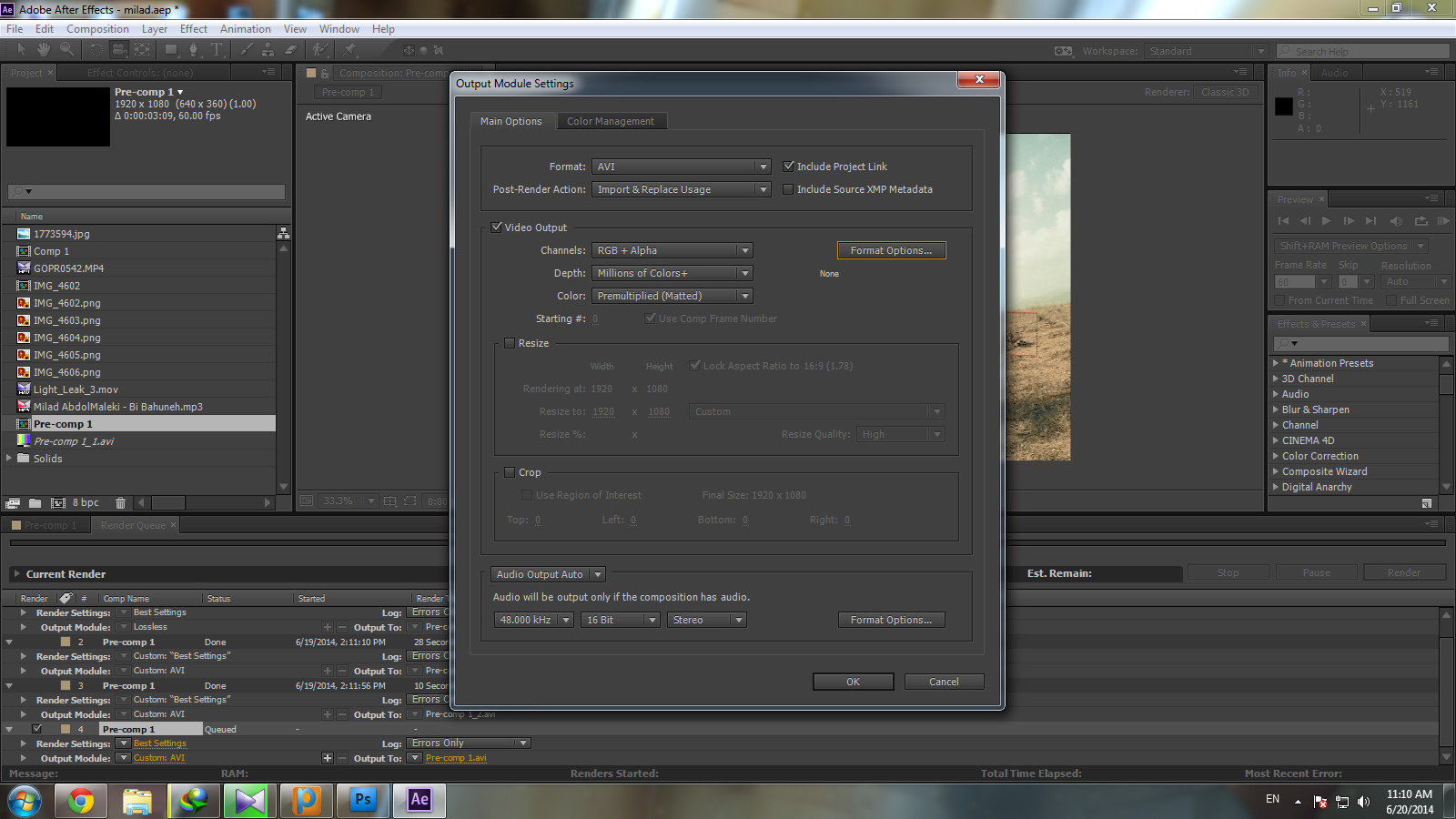
Task: Jump to first frame in Preview panel
Action: tap(1283, 220)
